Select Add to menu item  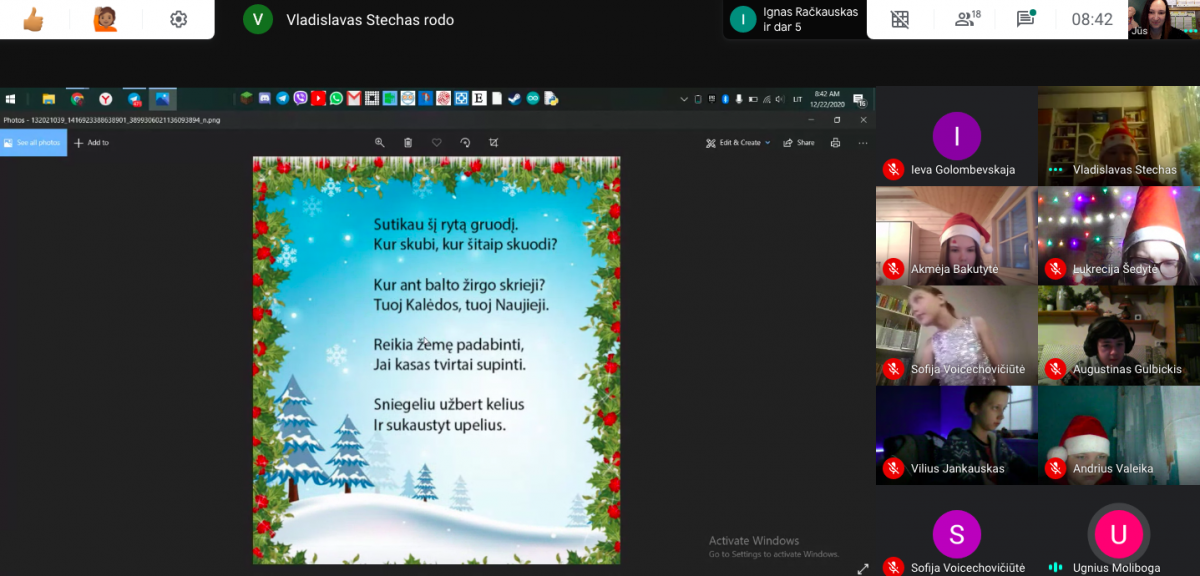[91, 143]
